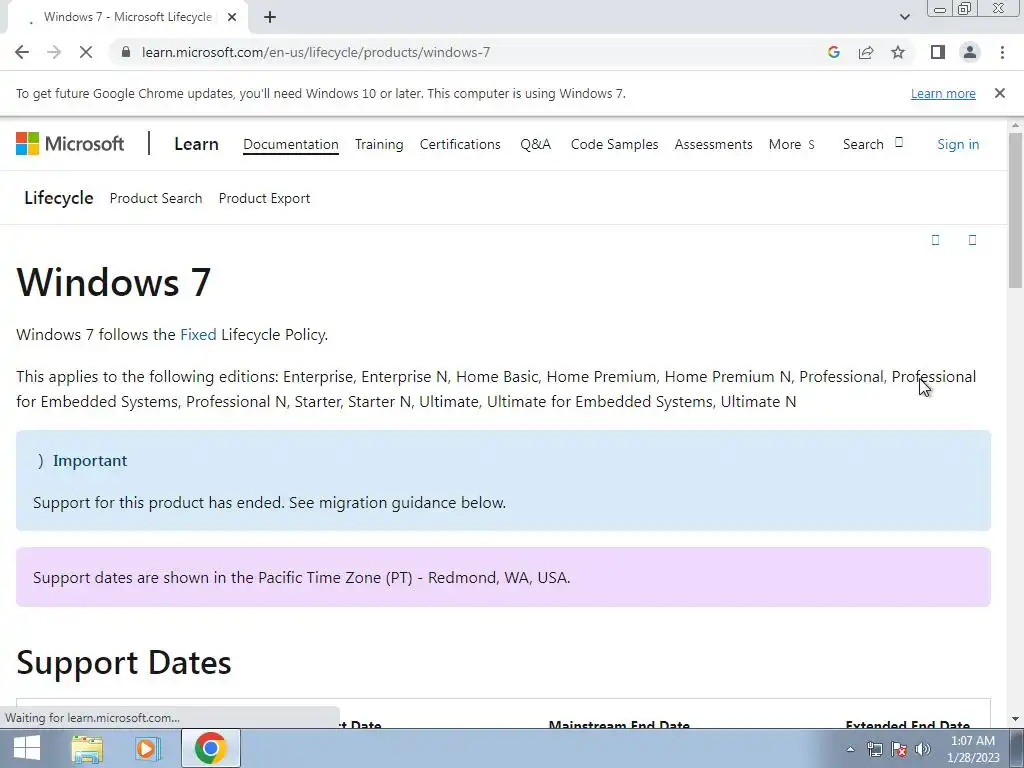Click the page's vertical scrollbar thumb
Viewport: 1024px width, 768px height.
pyautogui.click(x=1015, y=209)
